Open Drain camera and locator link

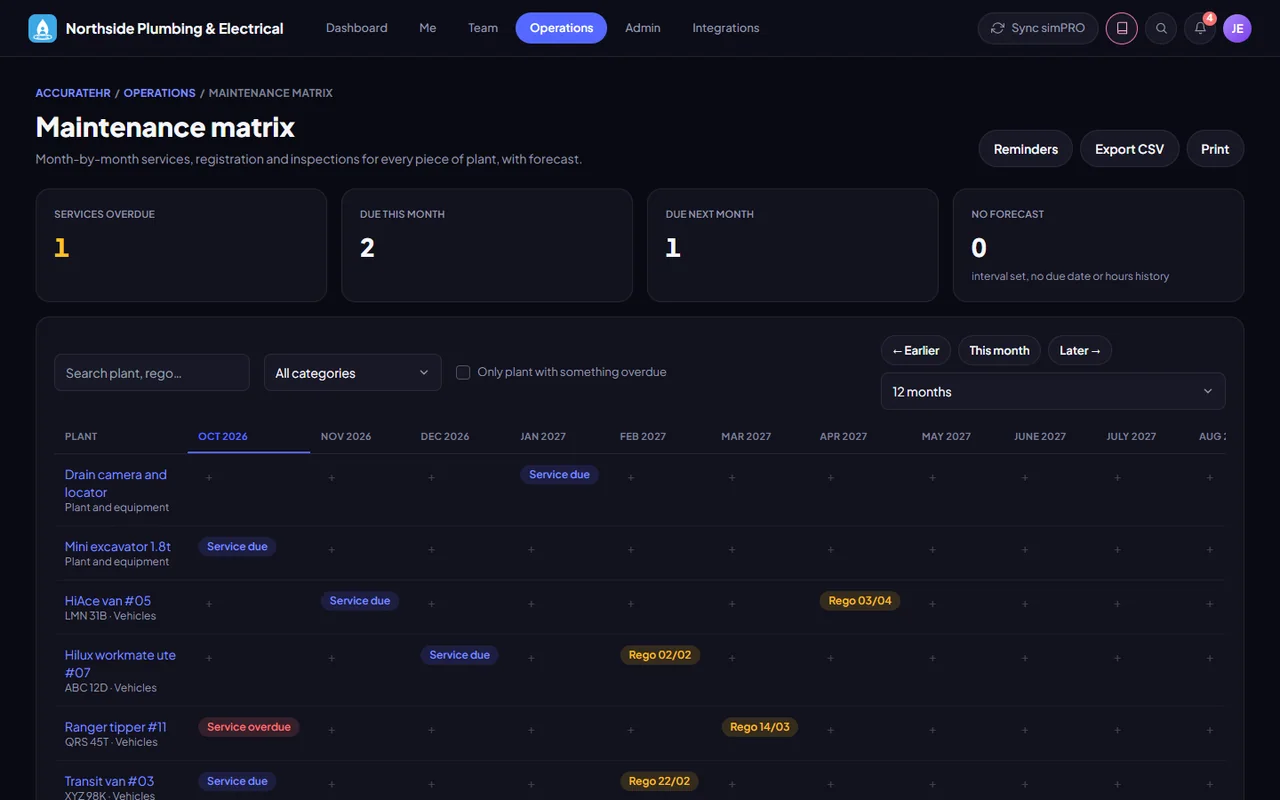[116, 483]
